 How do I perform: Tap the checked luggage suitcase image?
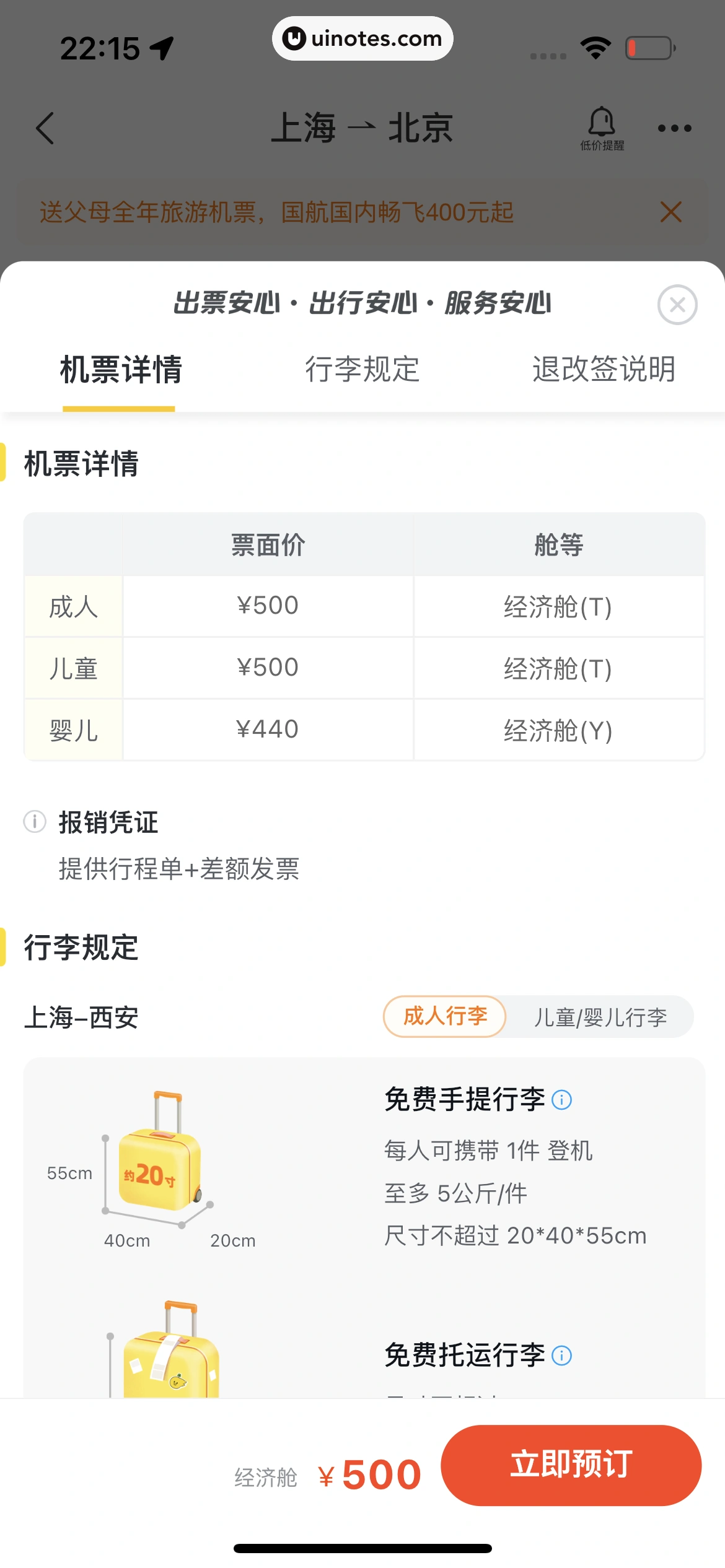[x=170, y=1356]
